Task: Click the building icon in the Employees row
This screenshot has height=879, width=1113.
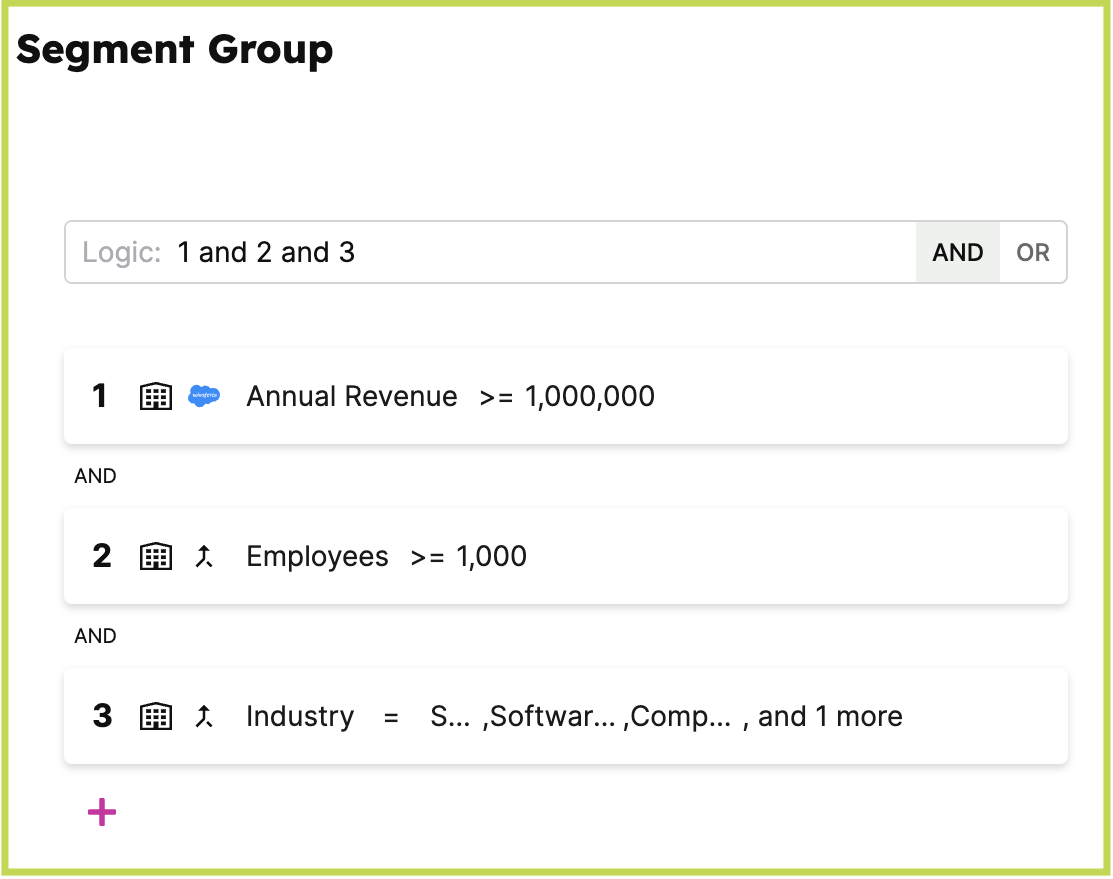Action: point(155,557)
